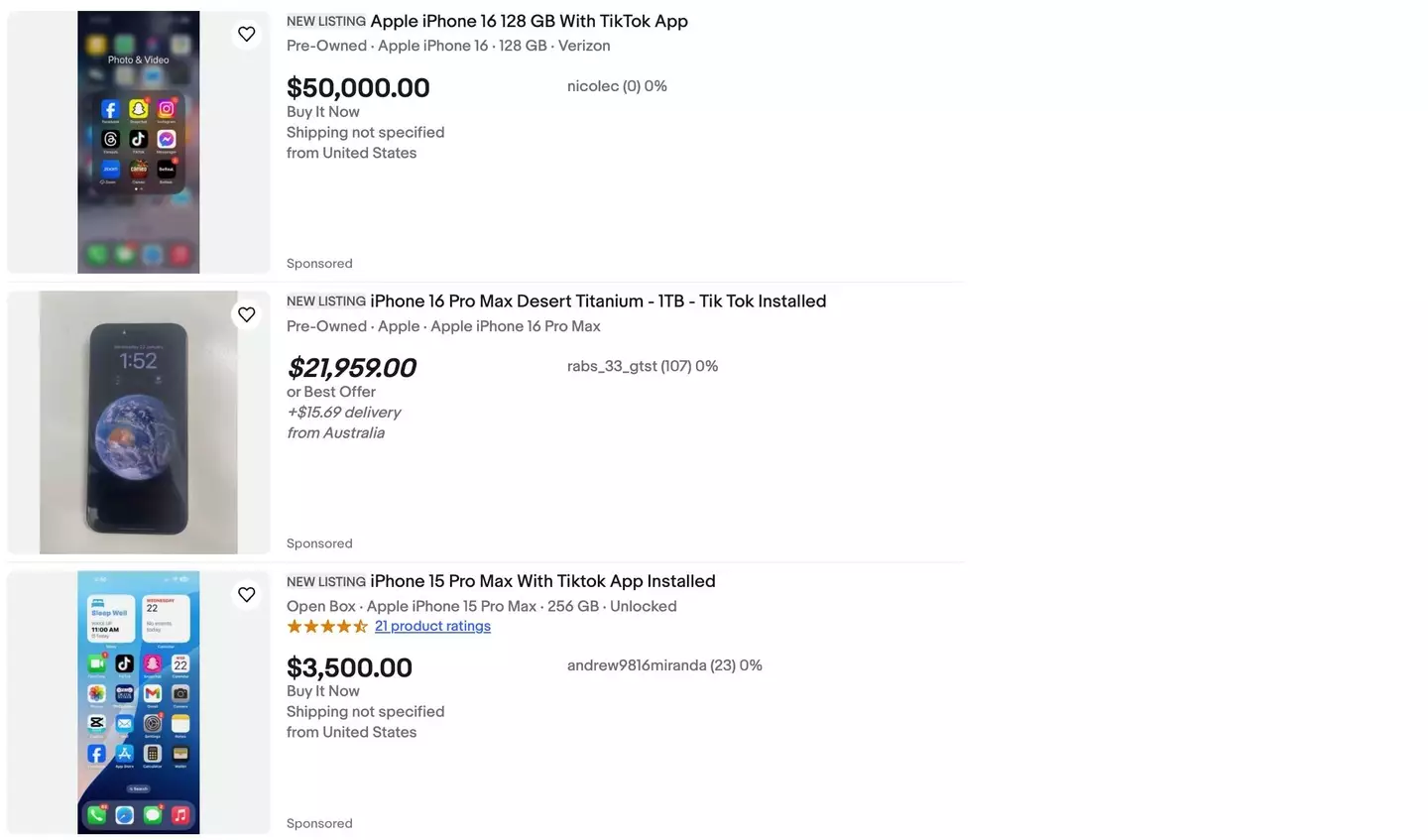
Task: View the 21 product ratings link
Action: coord(432,626)
